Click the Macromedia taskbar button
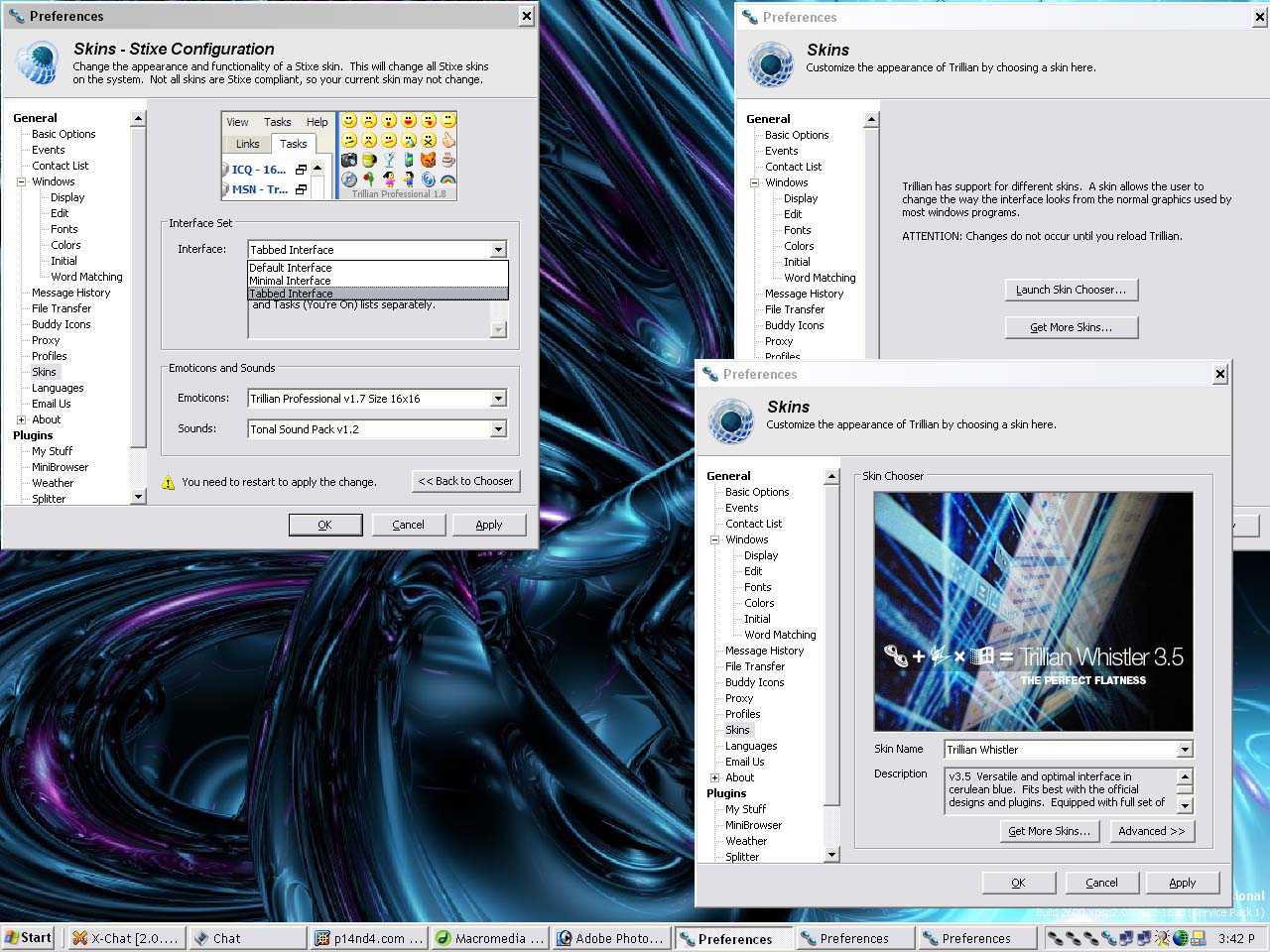This screenshot has width=1270, height=952. point(490,938)
